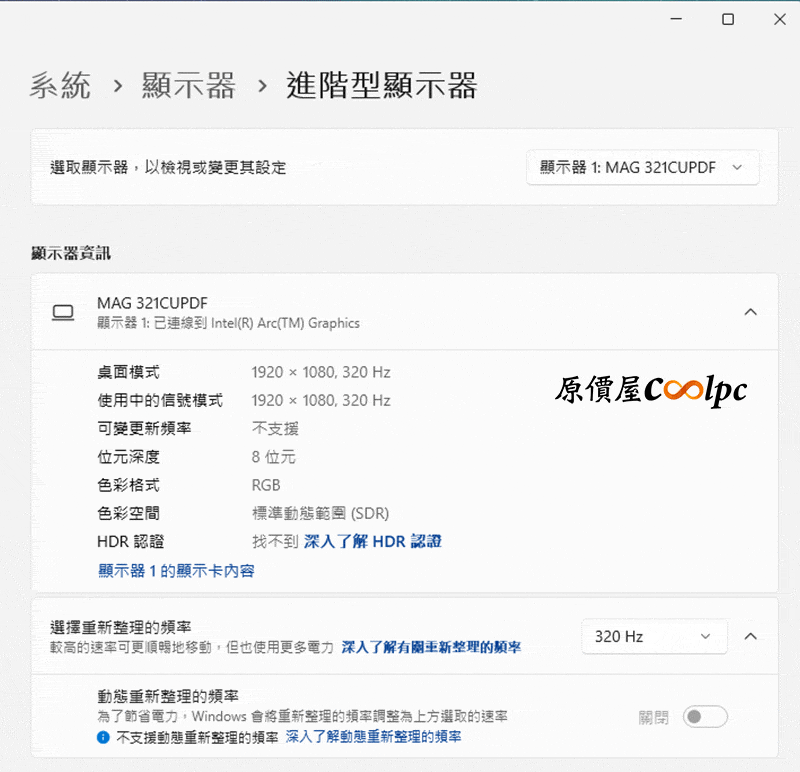The image size is (800, 772).
Task: Click the 深入了解有關重新整理的頻率 link
Action: point(431,648)
